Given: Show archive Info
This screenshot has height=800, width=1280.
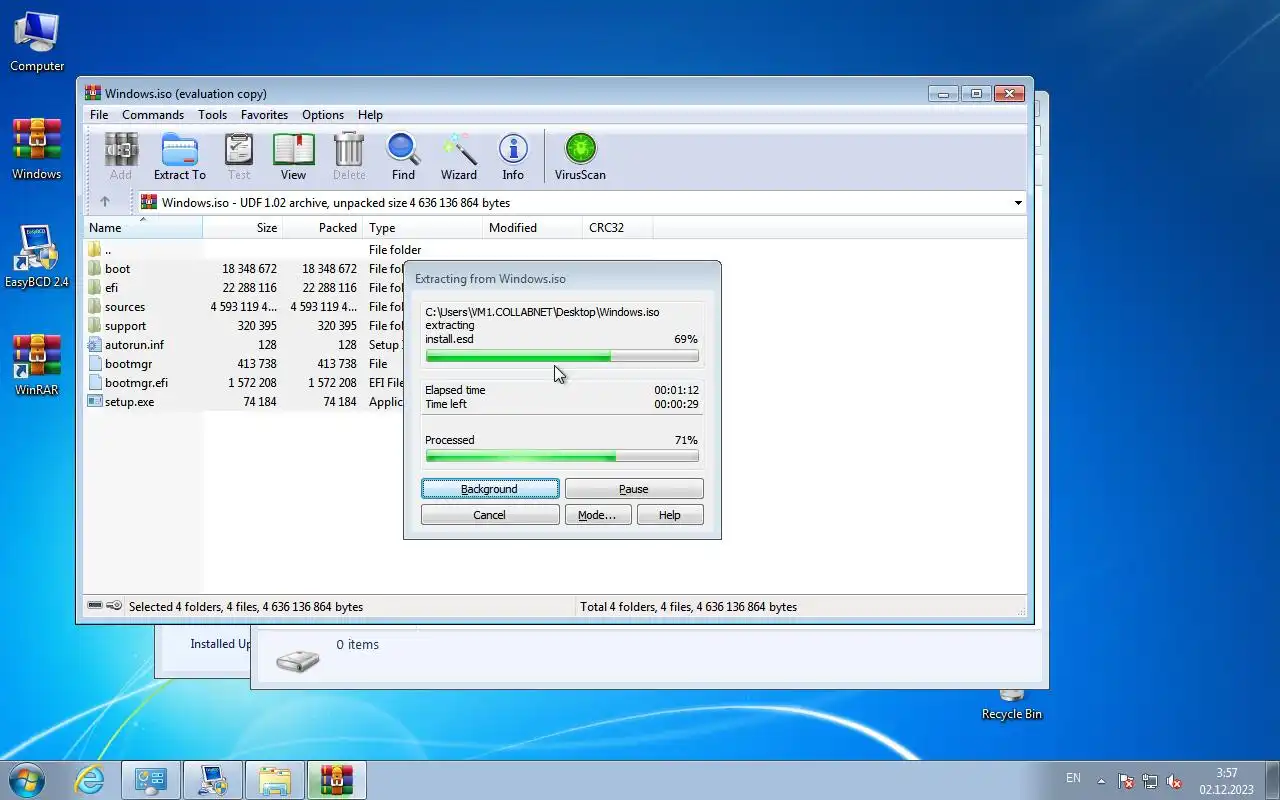Looking at the screenshot, I should click(513, 157).
